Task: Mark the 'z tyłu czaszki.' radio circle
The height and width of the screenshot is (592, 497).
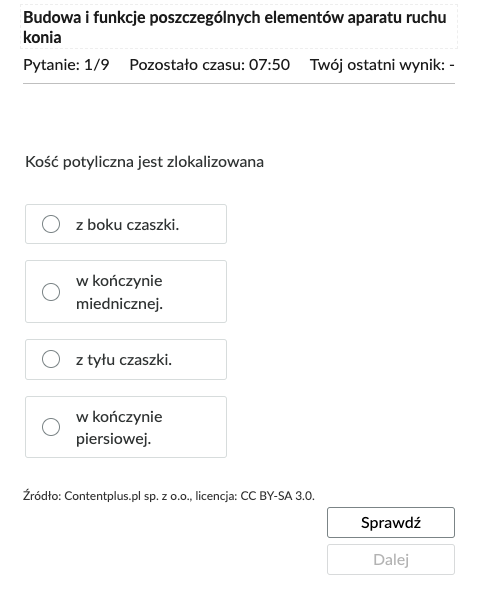Action: pos(51,359)
